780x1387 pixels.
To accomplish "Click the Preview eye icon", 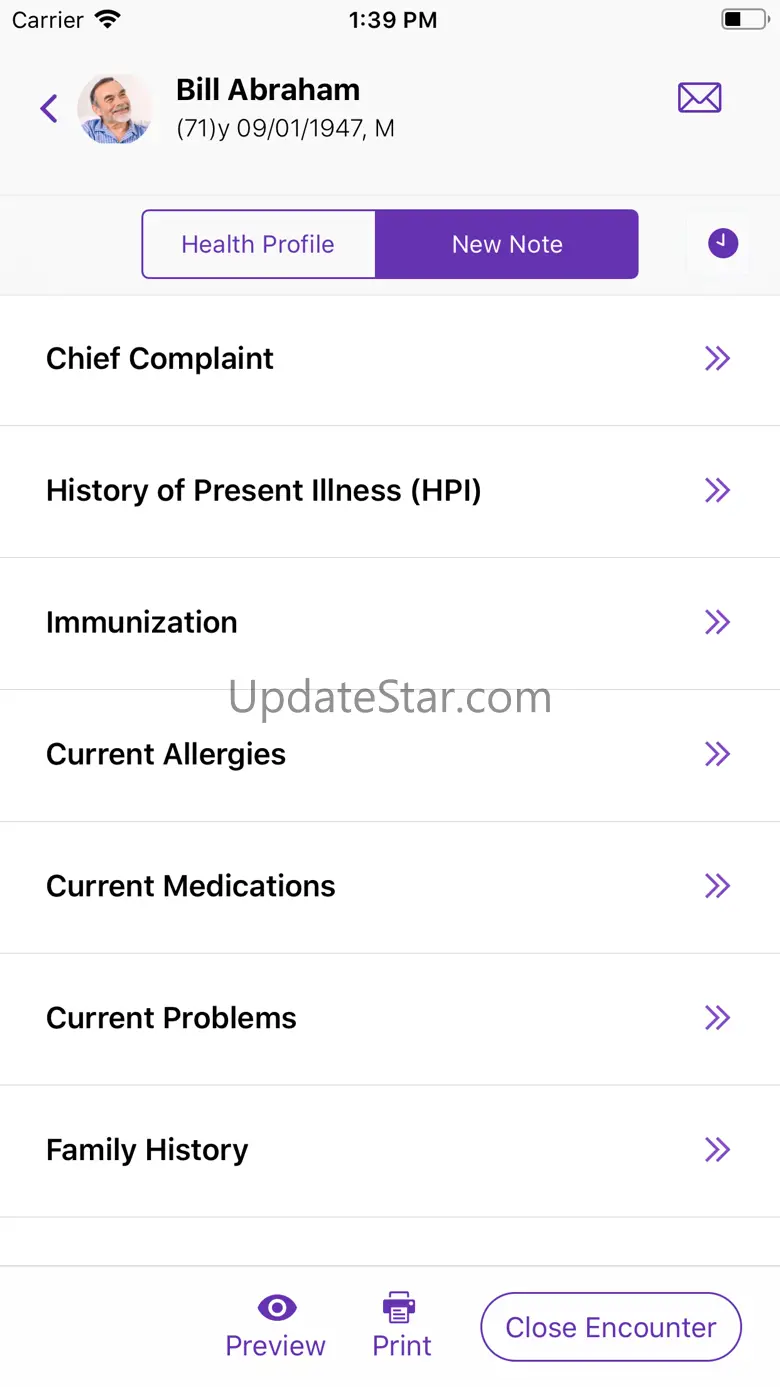I will [276, 1307].
